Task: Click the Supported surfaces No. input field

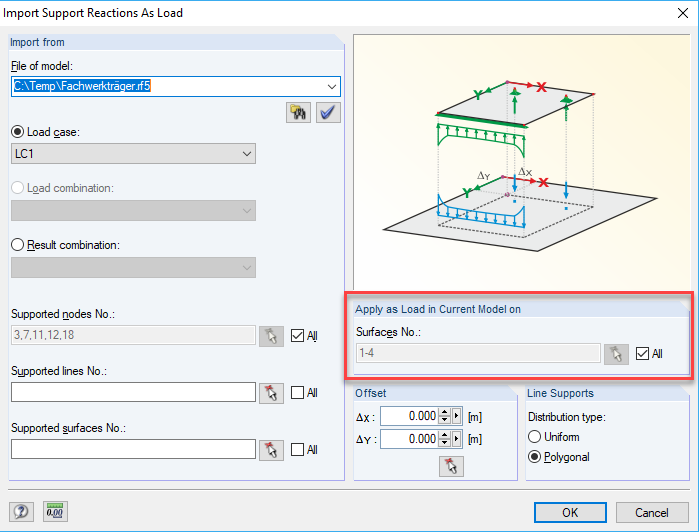Action: pos(133,449)
